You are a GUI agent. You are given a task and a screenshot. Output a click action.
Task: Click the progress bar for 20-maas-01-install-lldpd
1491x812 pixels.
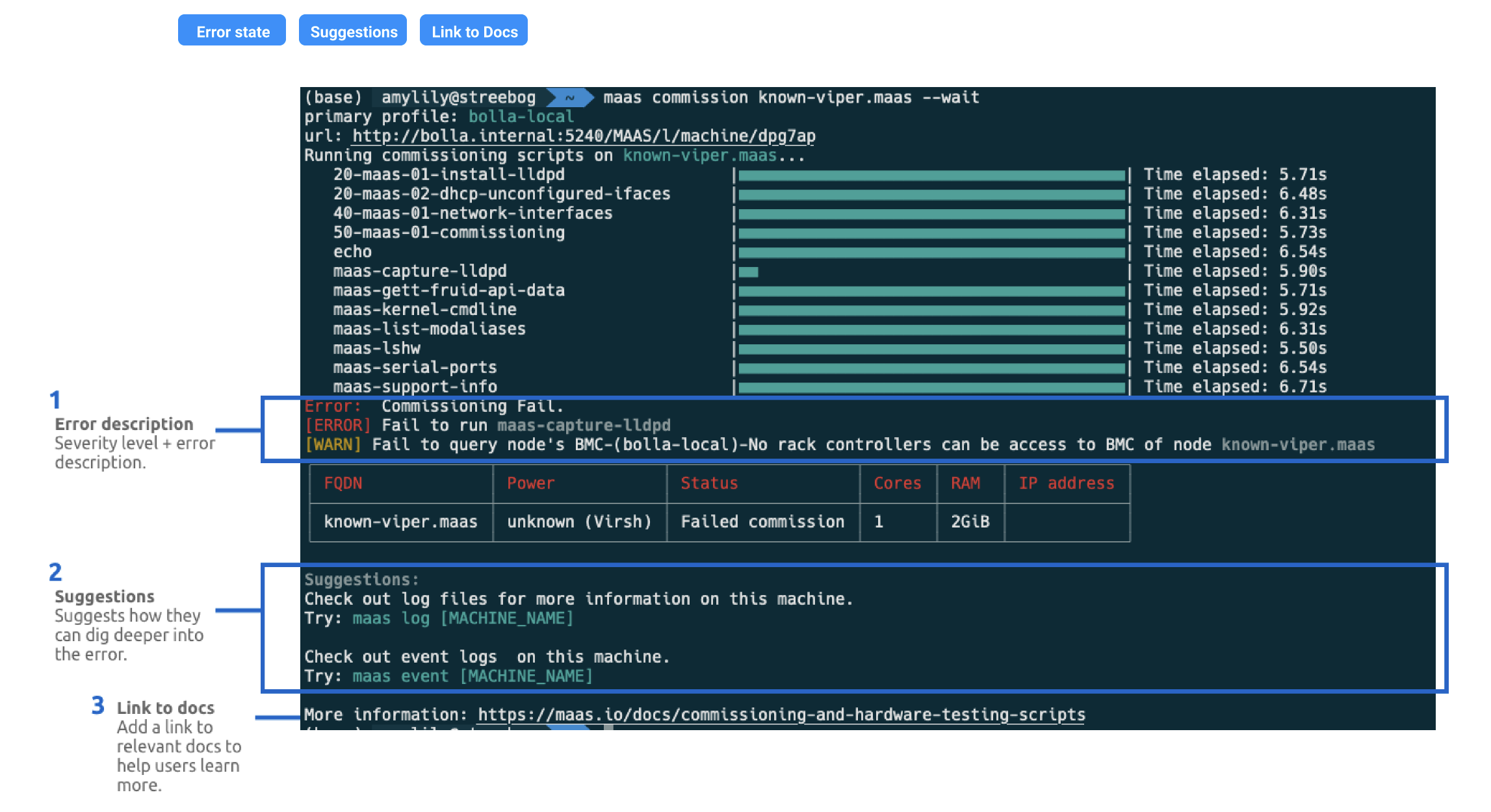click(x=931, y=175)
